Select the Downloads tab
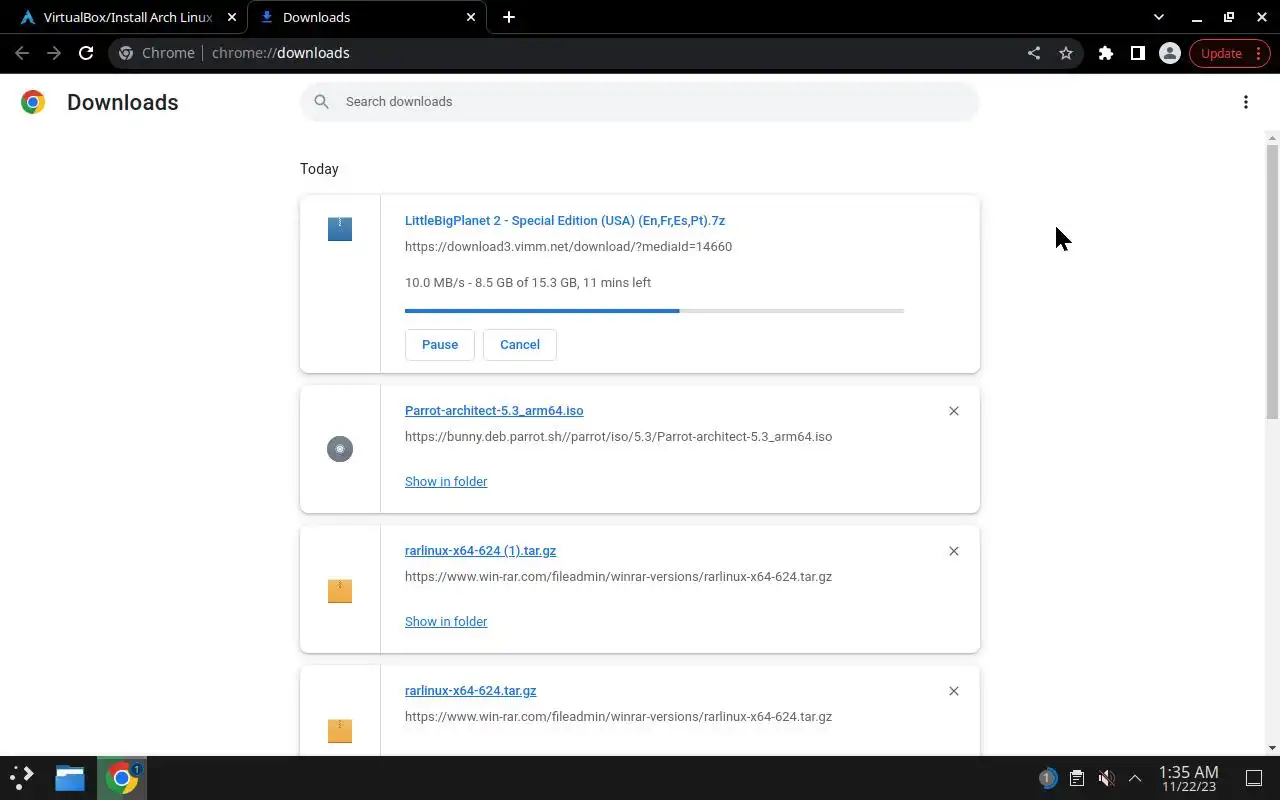The image size is (1280, 800). tap(367, 17)
